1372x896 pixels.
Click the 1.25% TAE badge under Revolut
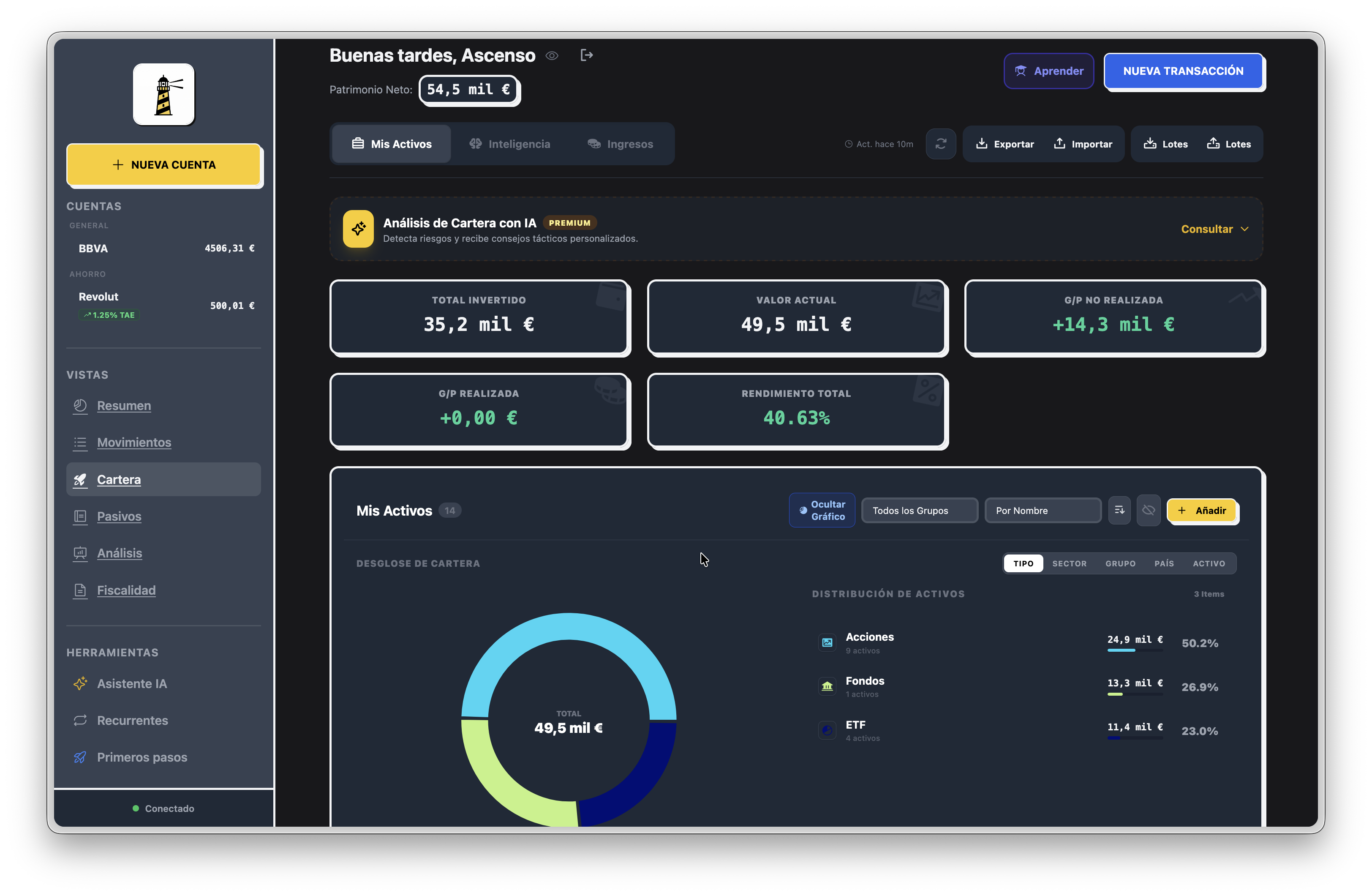click(x=109, y=315)
